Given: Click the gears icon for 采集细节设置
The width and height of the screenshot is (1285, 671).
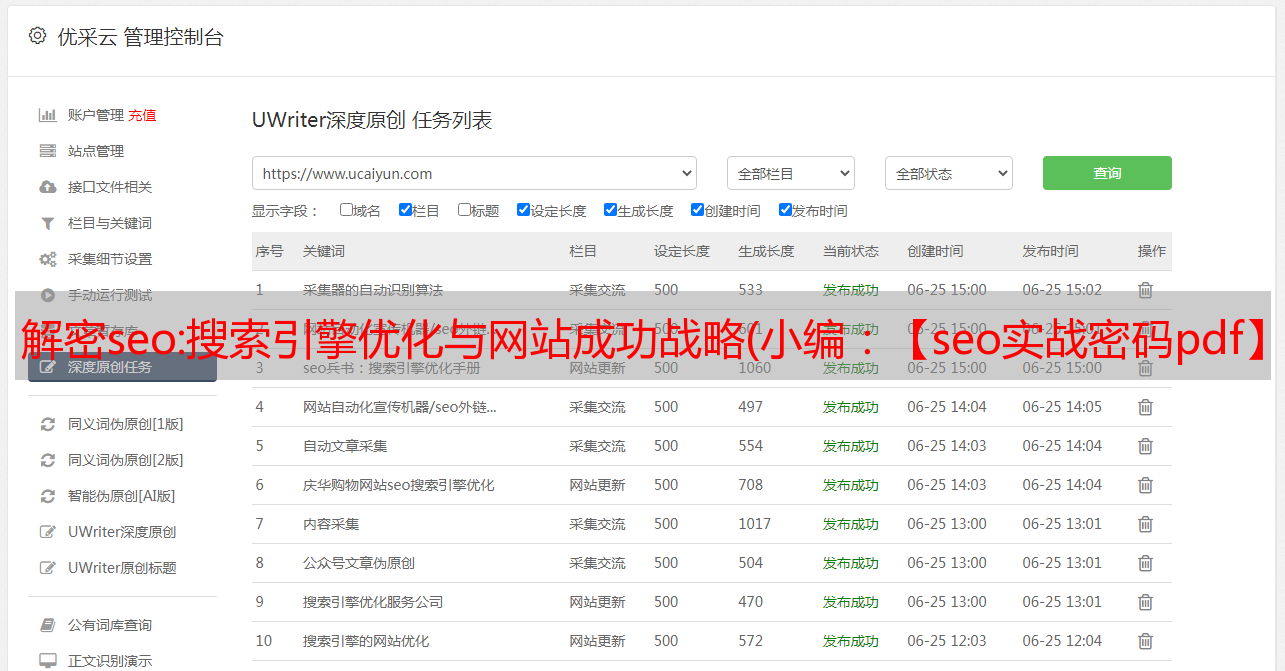Looking at the screenshot, I should 47,259.
